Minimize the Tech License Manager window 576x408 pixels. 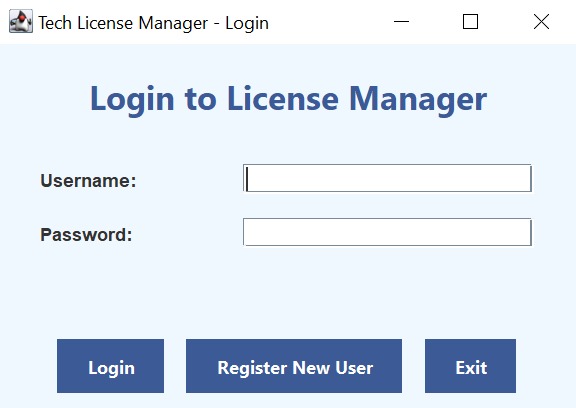pyautogui.click(x=401, y=22)
